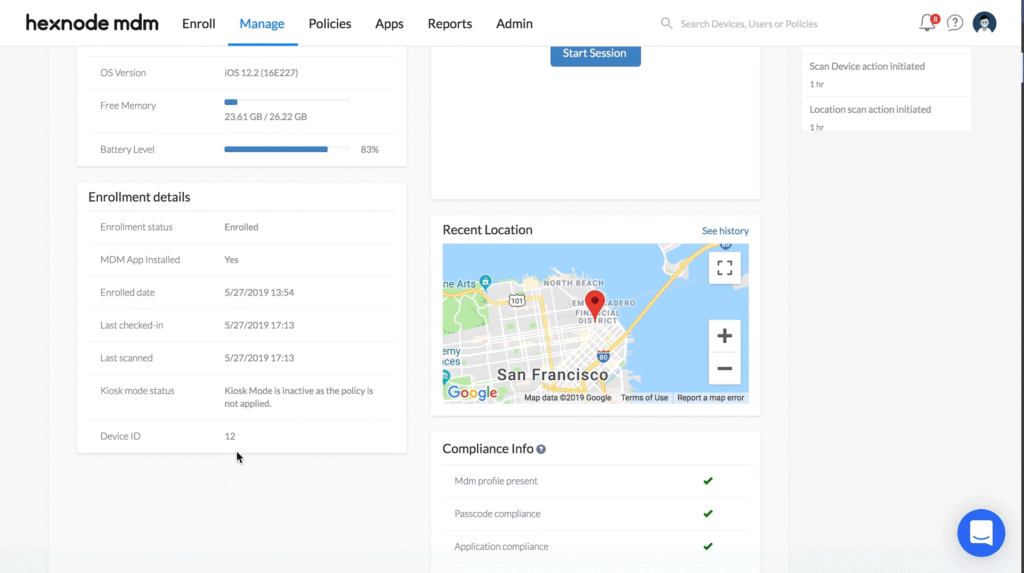1024x573 pixels.
Task: Open the notifications bell icon
Action: (927, 23)
